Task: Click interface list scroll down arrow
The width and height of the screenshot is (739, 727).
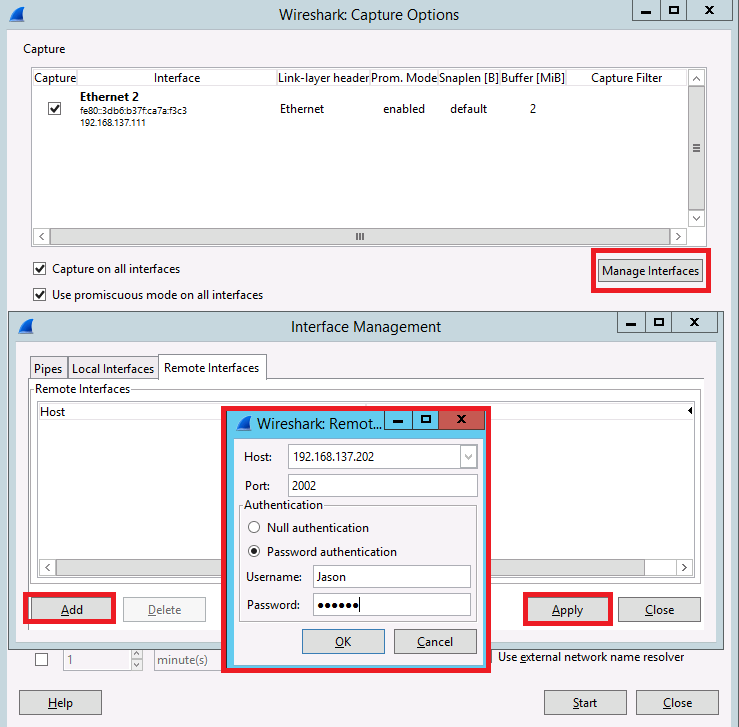Action: (x=696, y=218)
